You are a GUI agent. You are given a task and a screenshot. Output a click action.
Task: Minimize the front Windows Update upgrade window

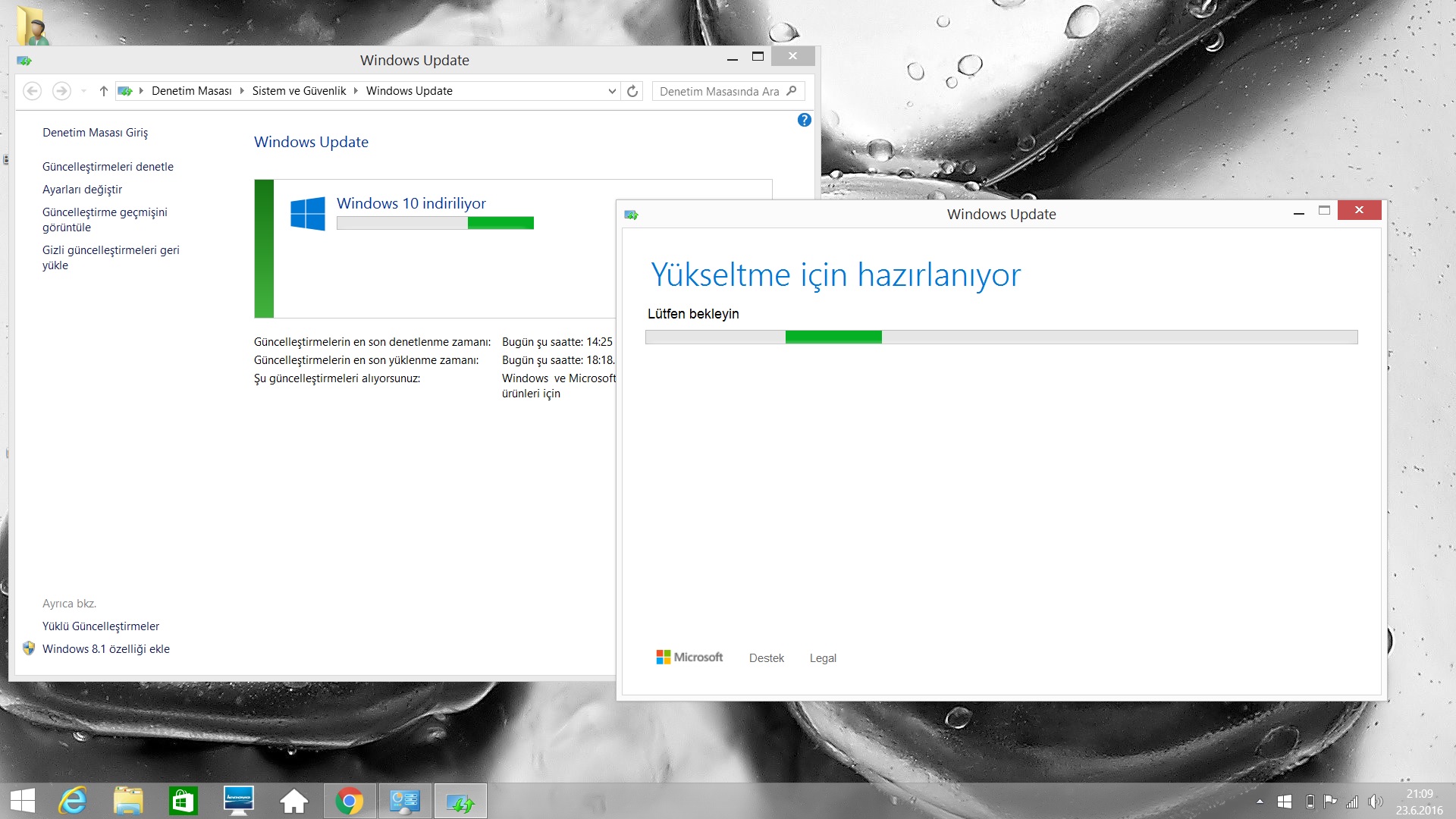[x=1299, y=213]
